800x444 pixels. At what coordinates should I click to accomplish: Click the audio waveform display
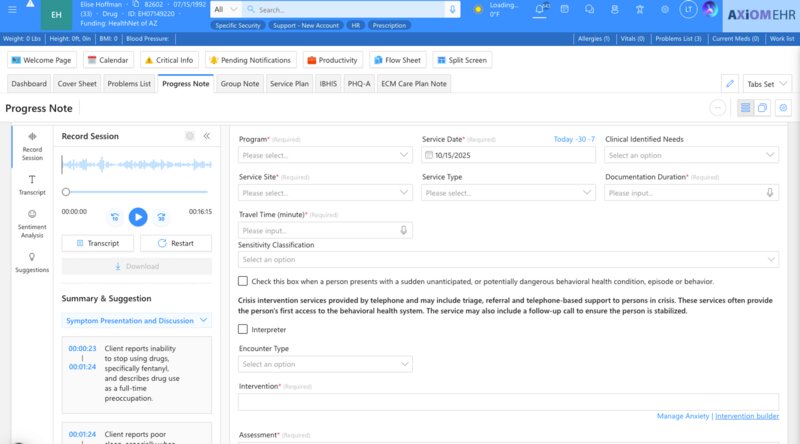(x=137, y=164)
